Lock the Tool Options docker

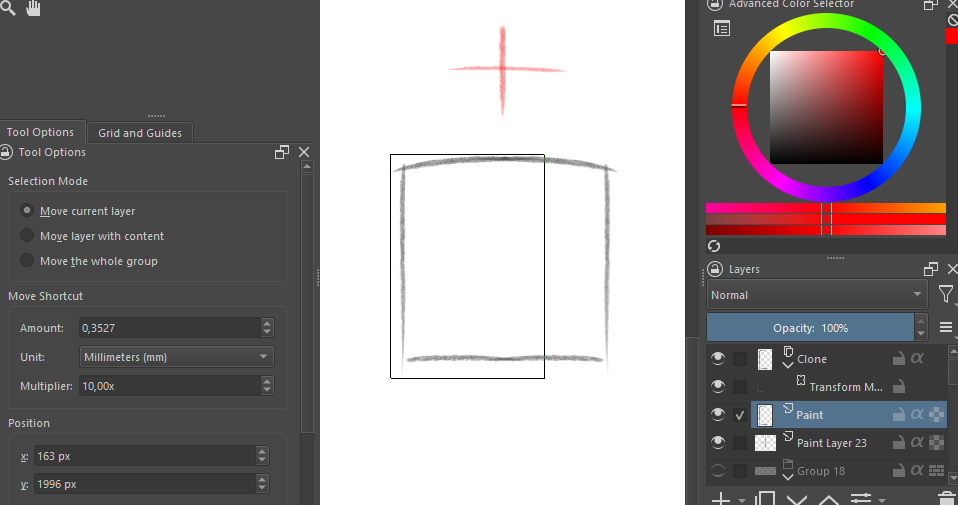point(6,152)
